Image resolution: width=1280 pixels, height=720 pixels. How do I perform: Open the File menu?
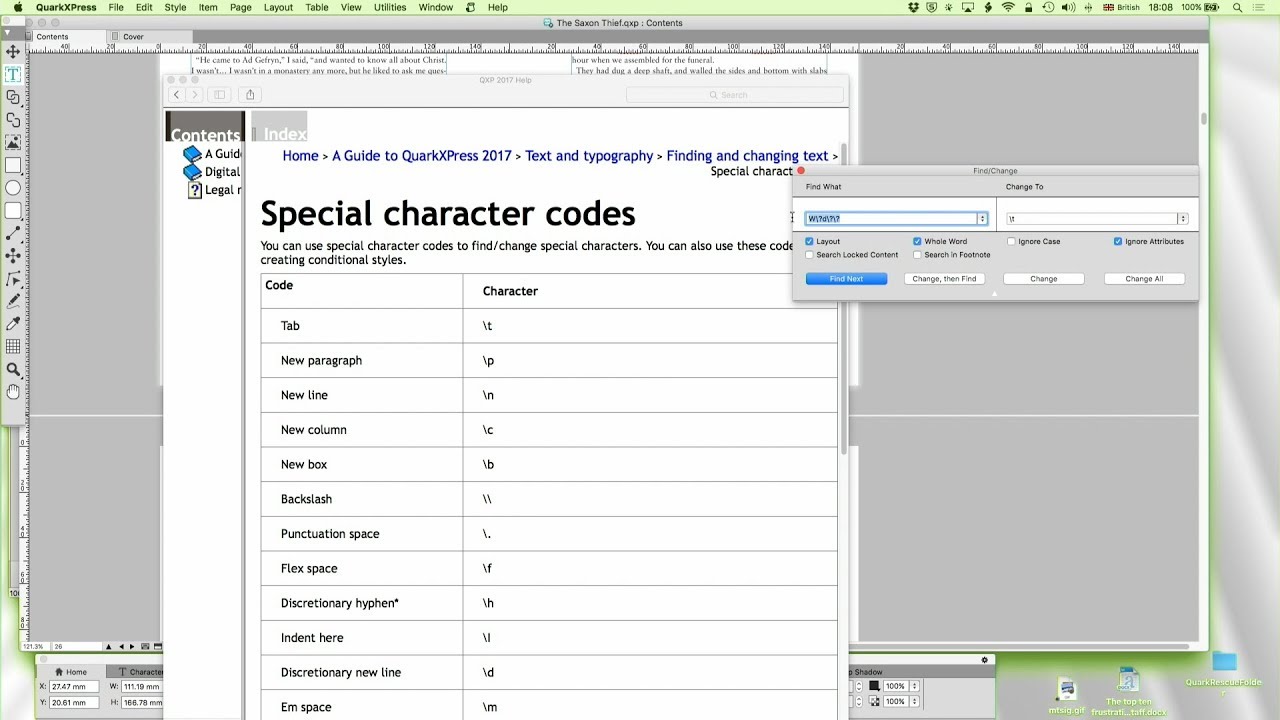point(116,7)
